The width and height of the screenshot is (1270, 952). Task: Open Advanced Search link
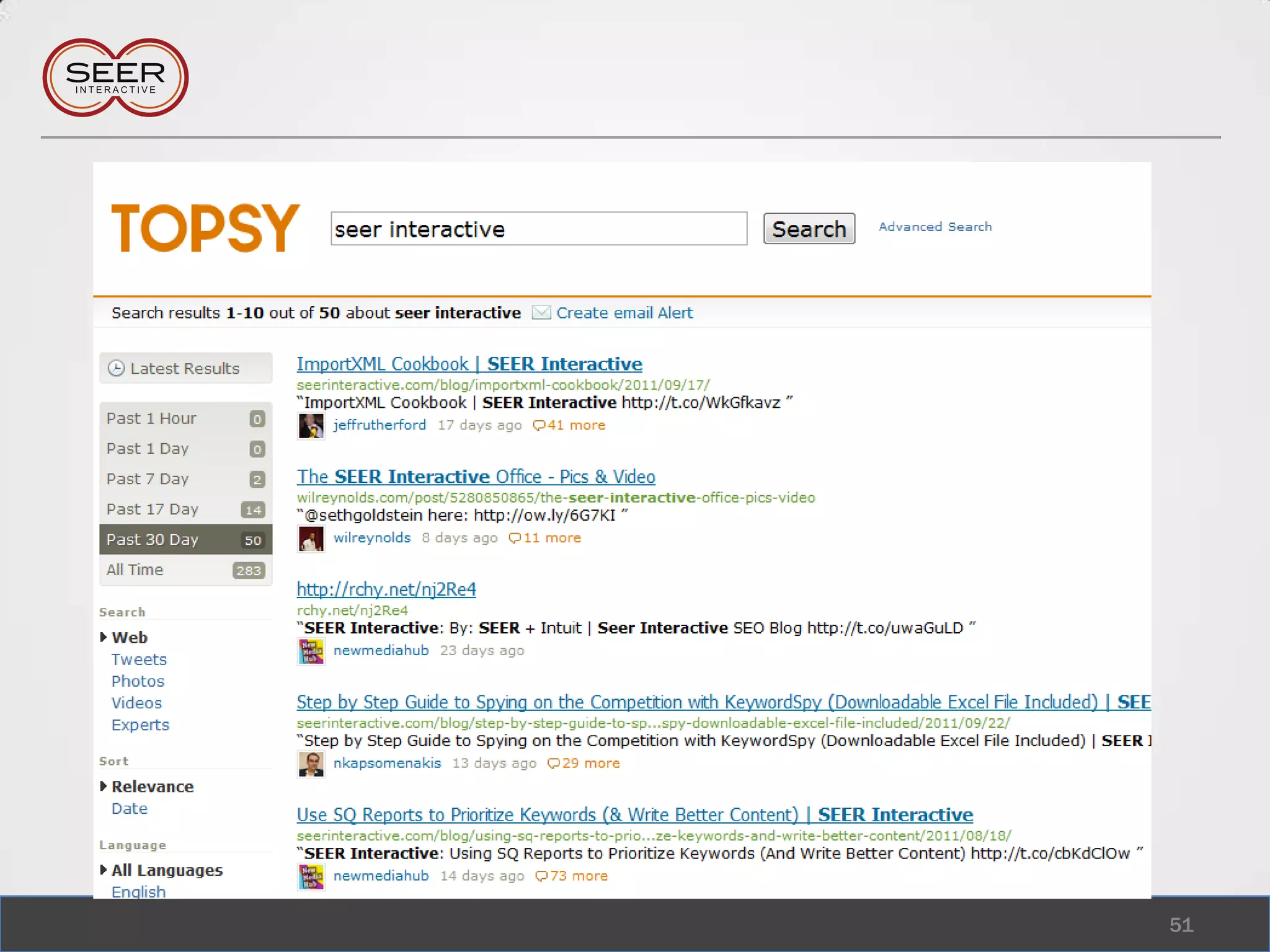tap(935, 227)
